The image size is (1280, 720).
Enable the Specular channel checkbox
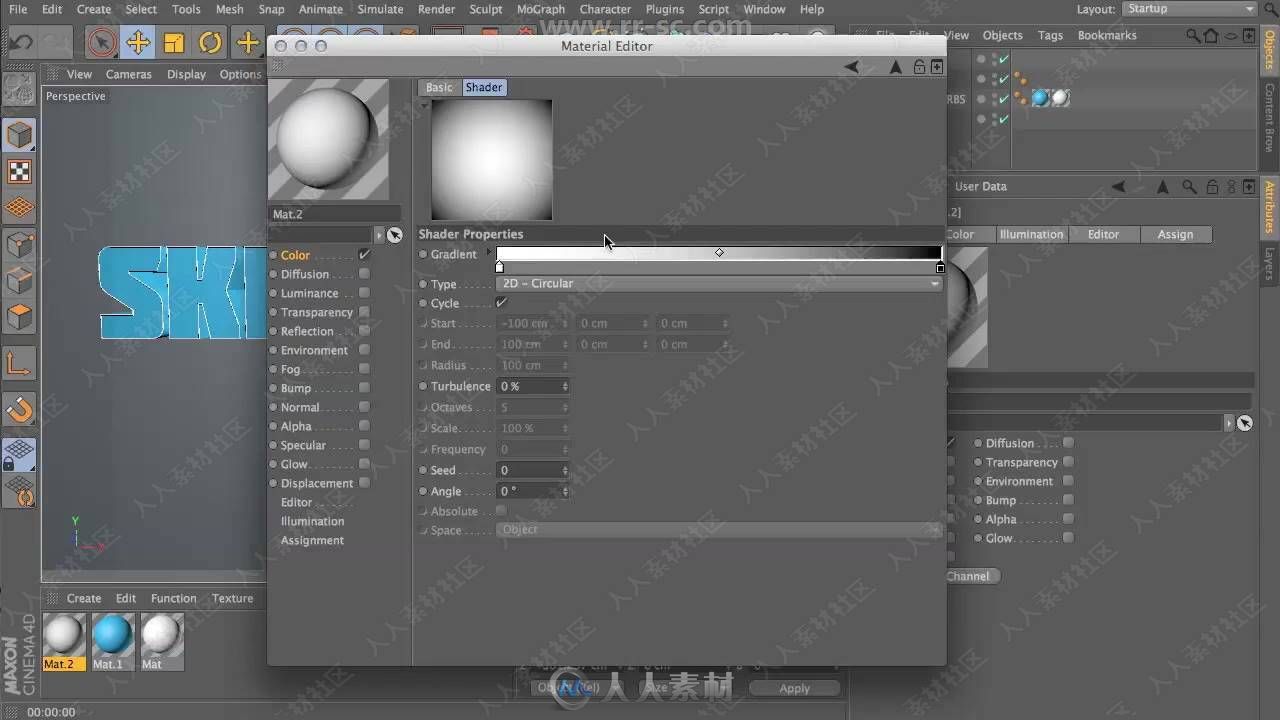point(364,445)
